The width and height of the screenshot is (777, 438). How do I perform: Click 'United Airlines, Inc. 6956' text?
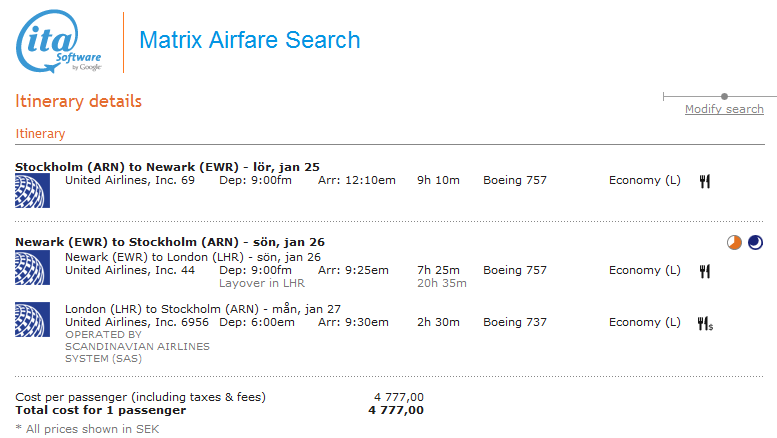137,322
